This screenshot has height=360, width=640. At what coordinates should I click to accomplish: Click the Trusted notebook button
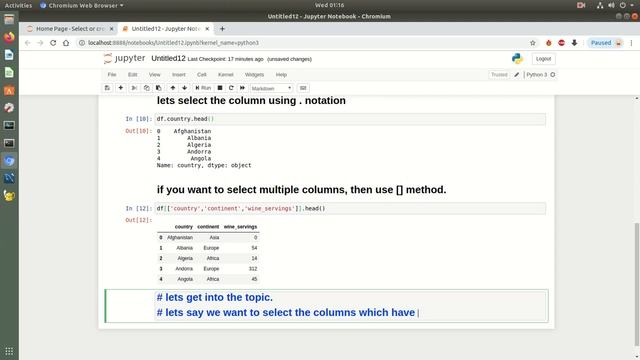pos(499,75)
